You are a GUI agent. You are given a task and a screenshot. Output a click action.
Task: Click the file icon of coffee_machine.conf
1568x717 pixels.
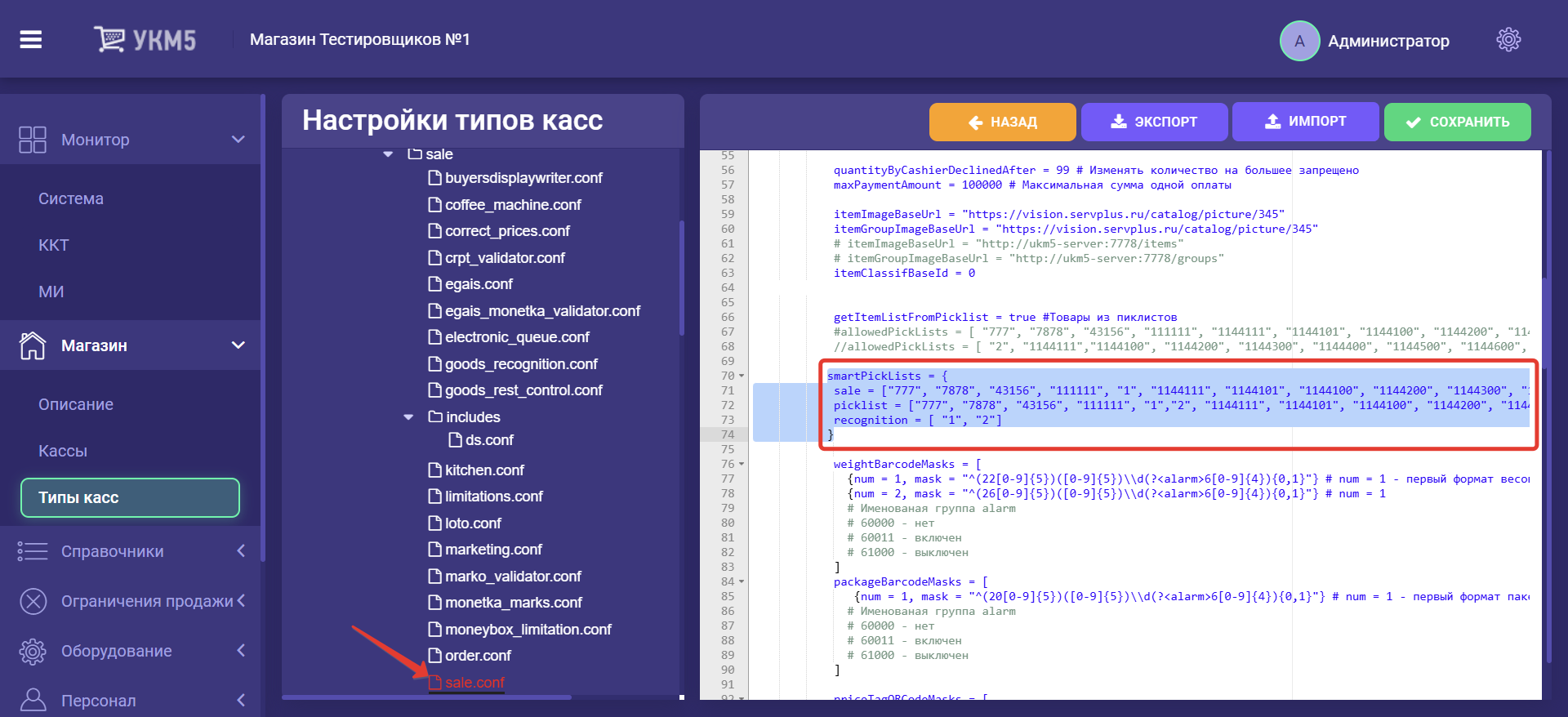pos(435,205)
